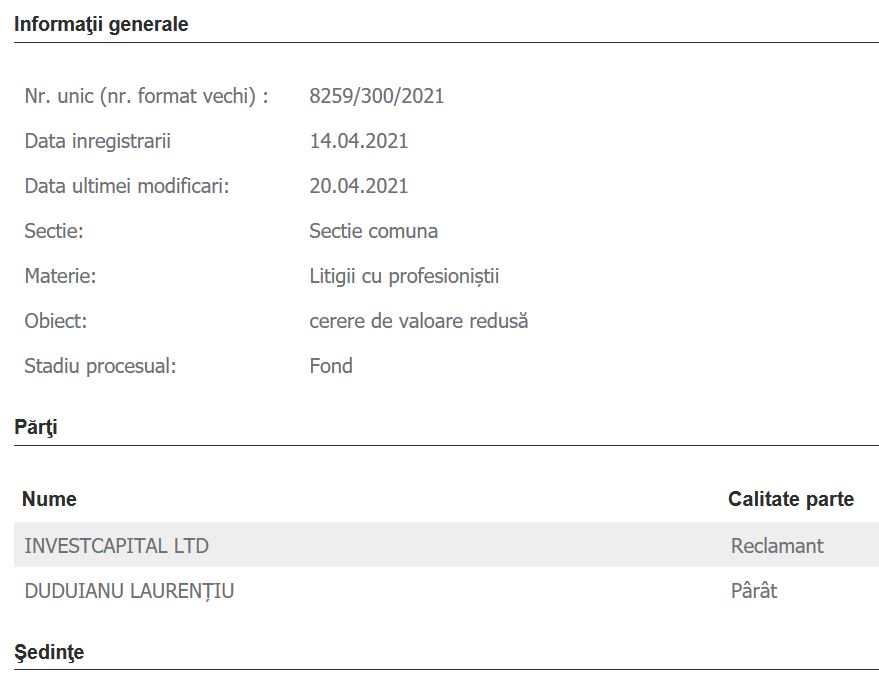This screenshot has height=692, width=879.
Task: Select the INVESTCAPITAL LTD party row
Action: click(x=117, y=546)
